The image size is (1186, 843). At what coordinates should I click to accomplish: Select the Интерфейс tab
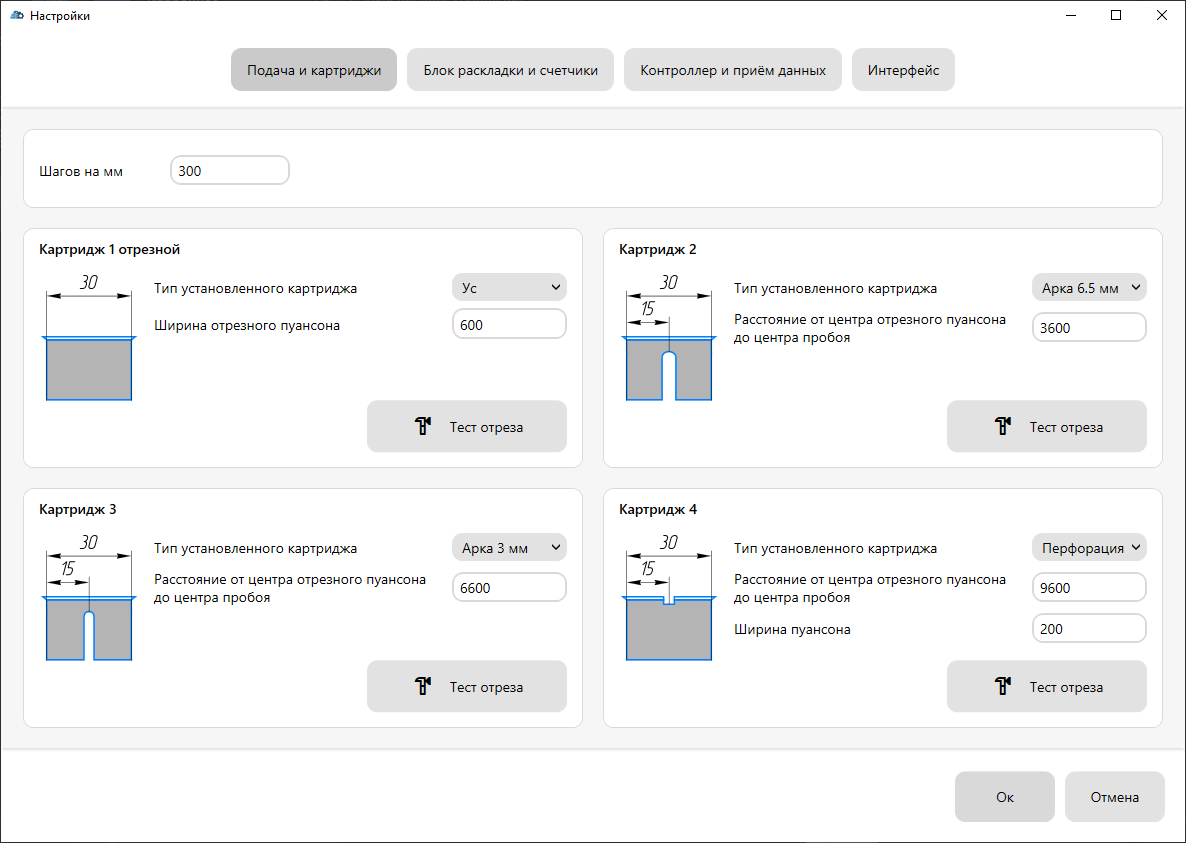(x=903, y=71)
